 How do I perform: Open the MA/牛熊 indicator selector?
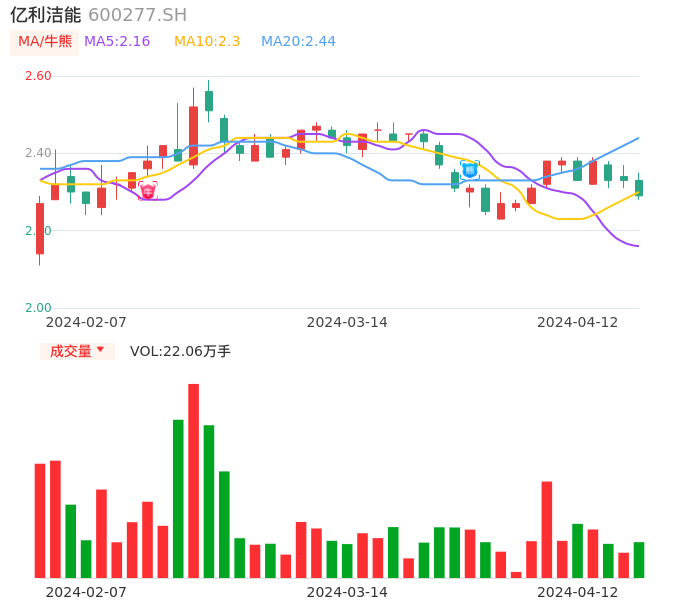(x=45, y=42)
